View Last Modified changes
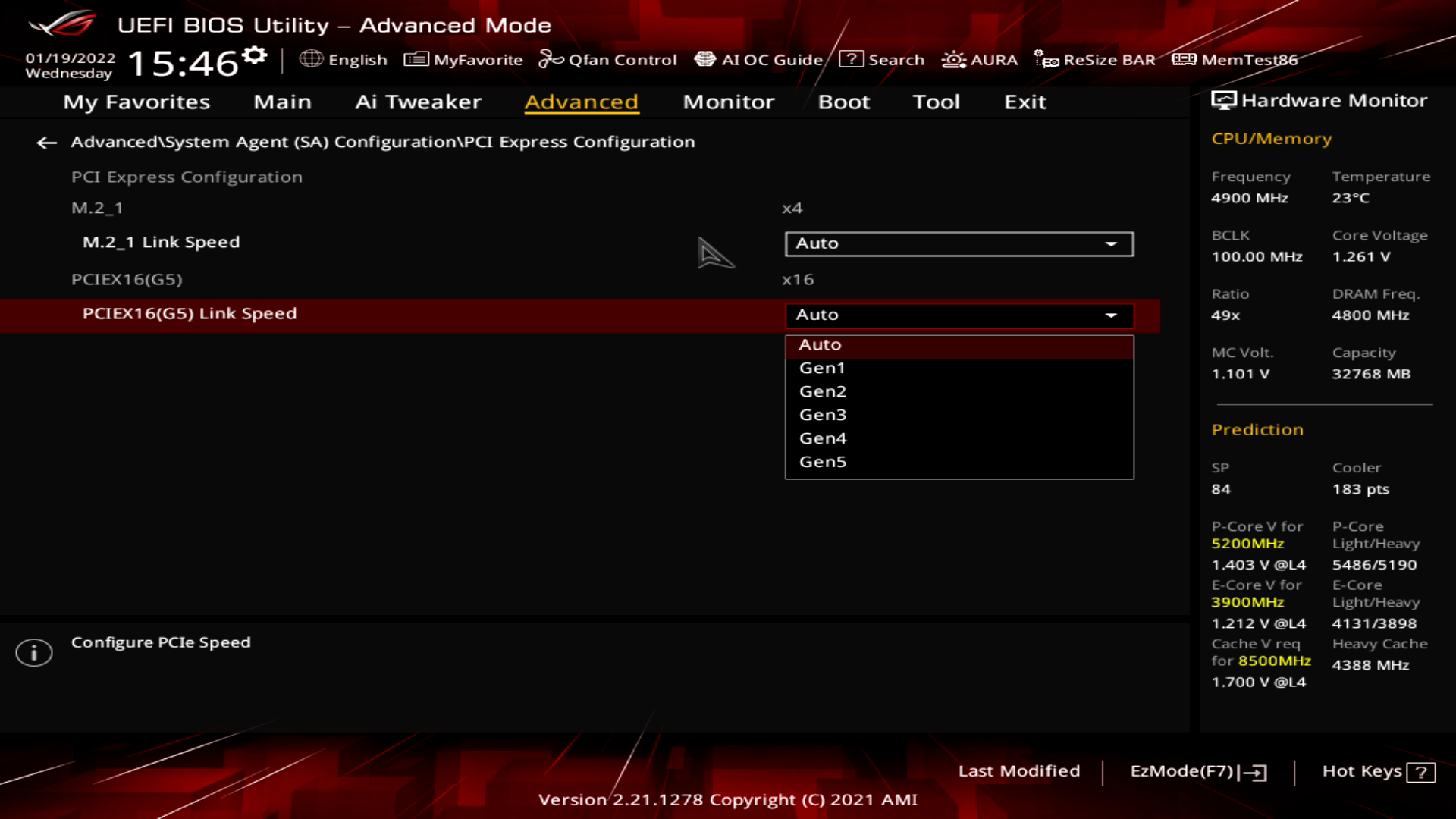1456x819 pixels. pyautogui.click(x=1019, y=771)
